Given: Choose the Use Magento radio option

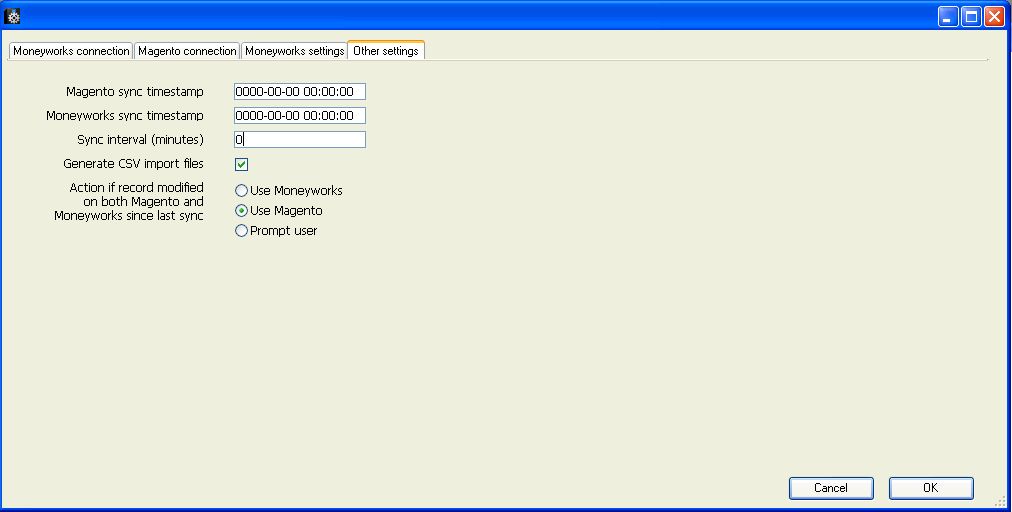Looking at the screenshot, I should (279, 210).
